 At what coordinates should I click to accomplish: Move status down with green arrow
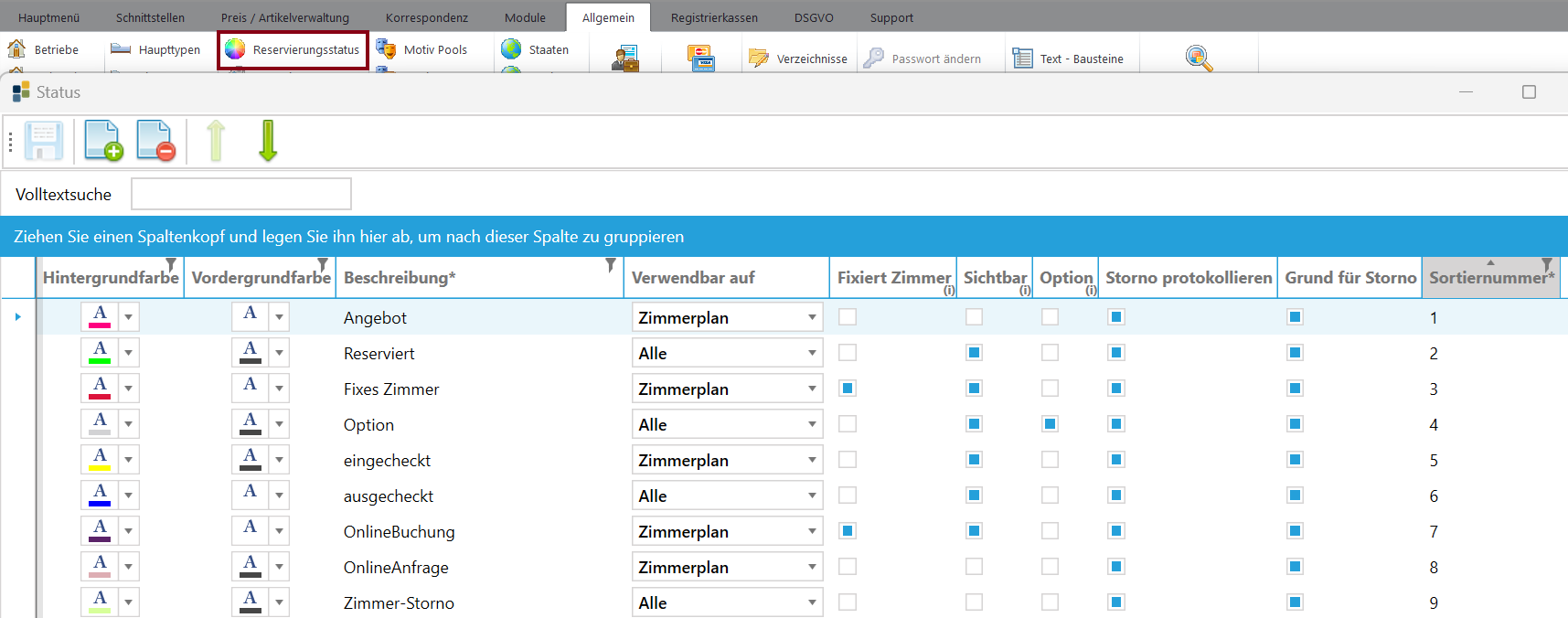(268, 141)
